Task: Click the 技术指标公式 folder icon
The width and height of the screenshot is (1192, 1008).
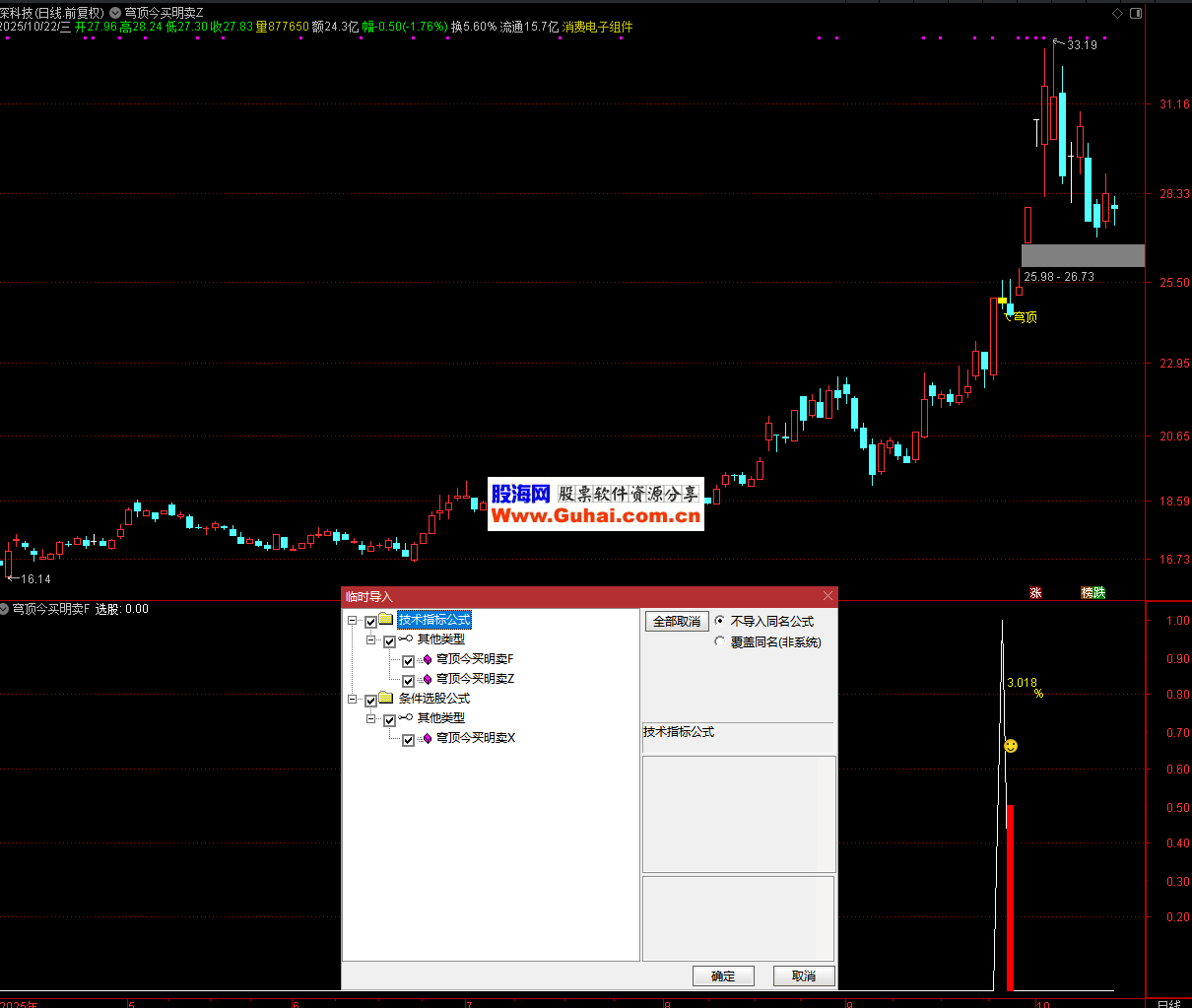Action: click(386, 620)
